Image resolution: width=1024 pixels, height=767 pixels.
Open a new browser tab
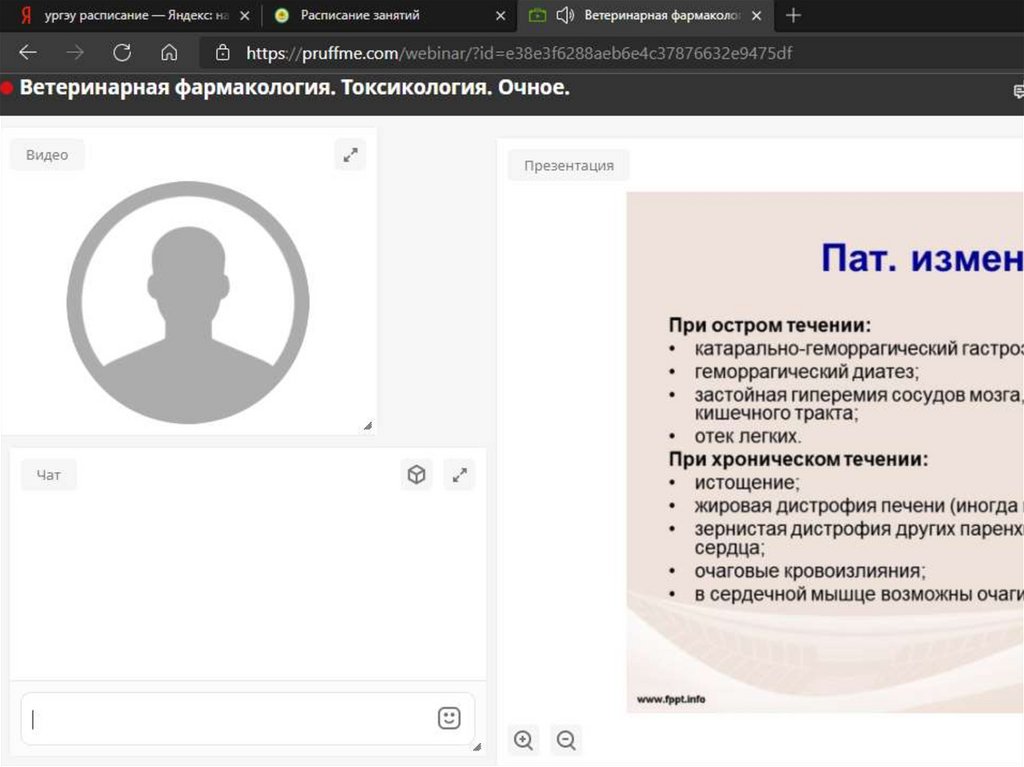coord(793,16)
